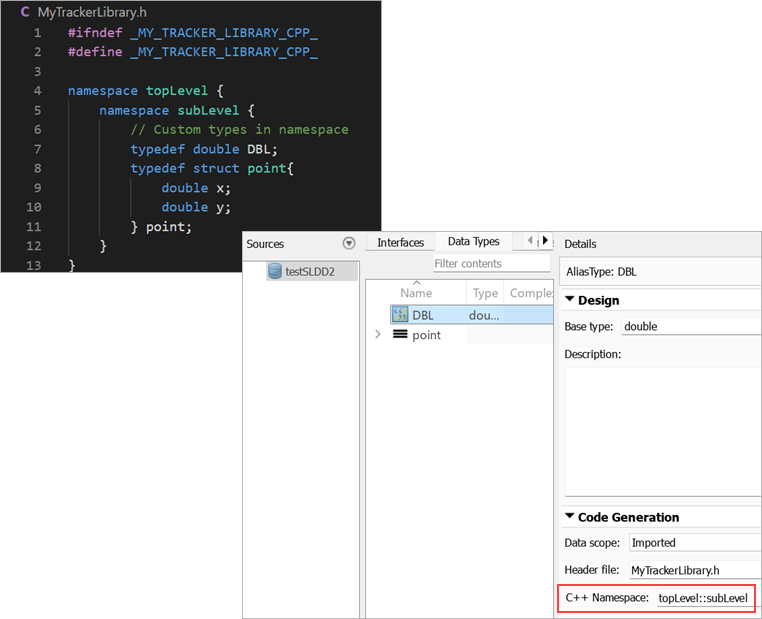
Task: Click the C file type icon
Action: tap(25, 12)
